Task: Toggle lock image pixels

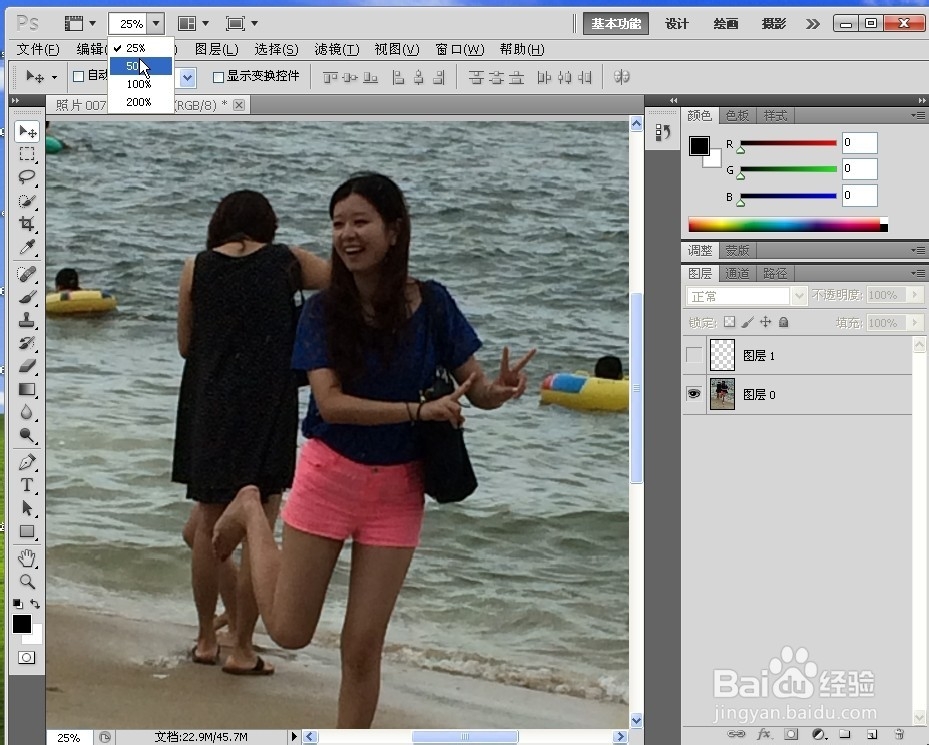Action: (748, 322)
